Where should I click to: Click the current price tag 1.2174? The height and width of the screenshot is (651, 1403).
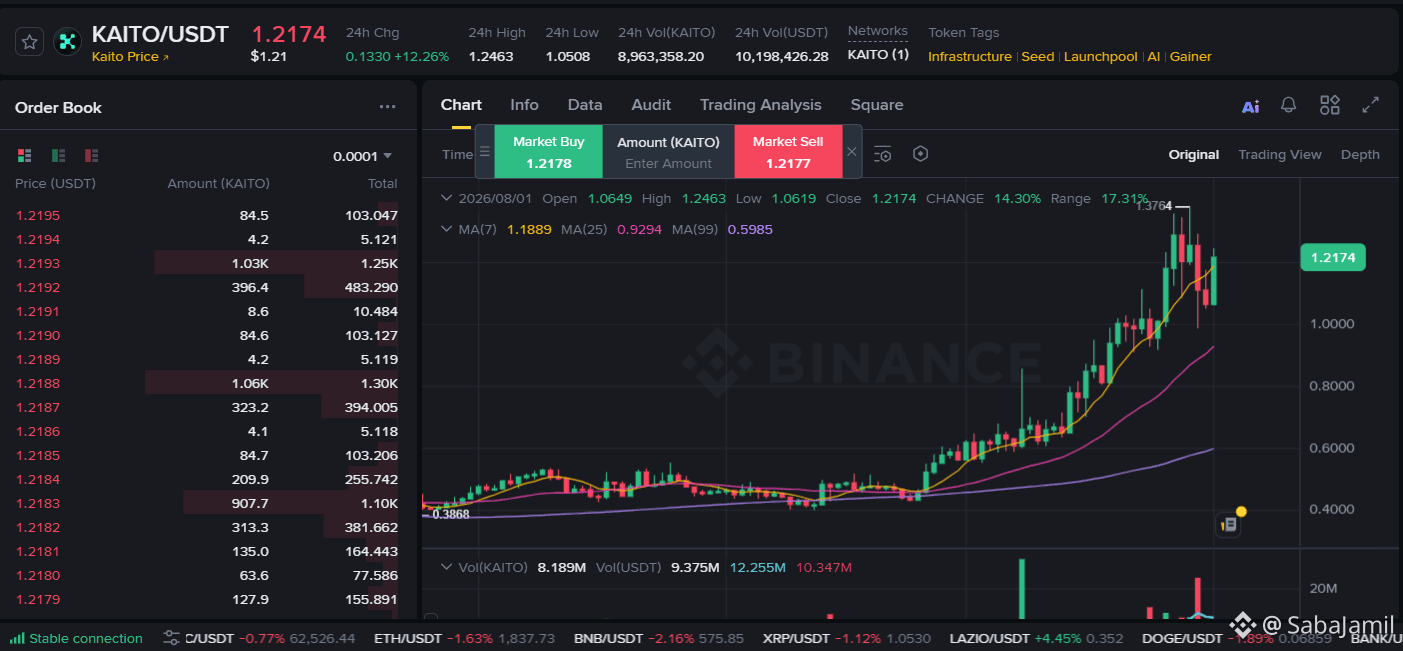click(1332, 257)
